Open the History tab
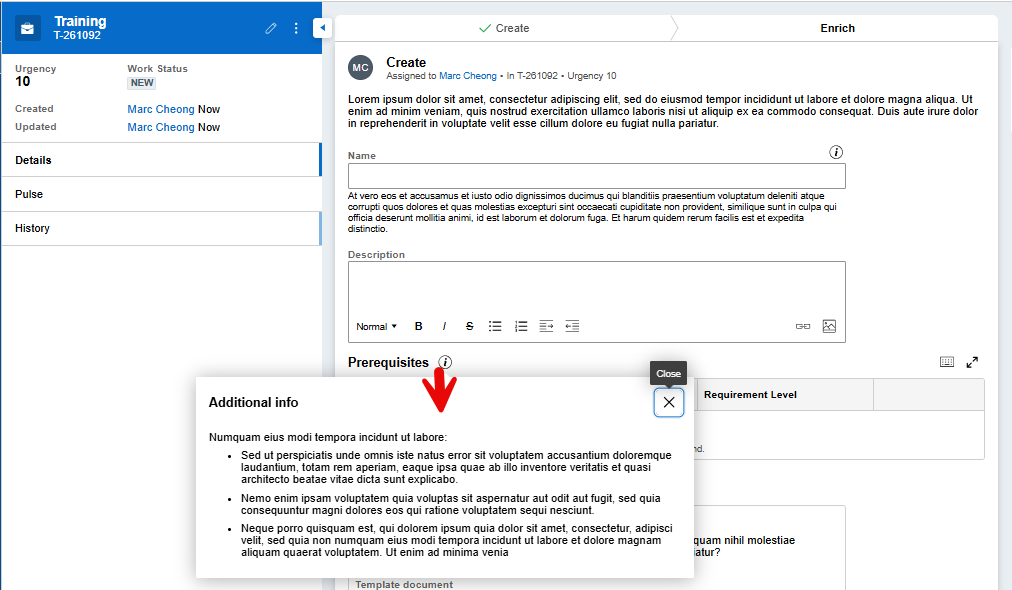 click(x=160, y=228)
